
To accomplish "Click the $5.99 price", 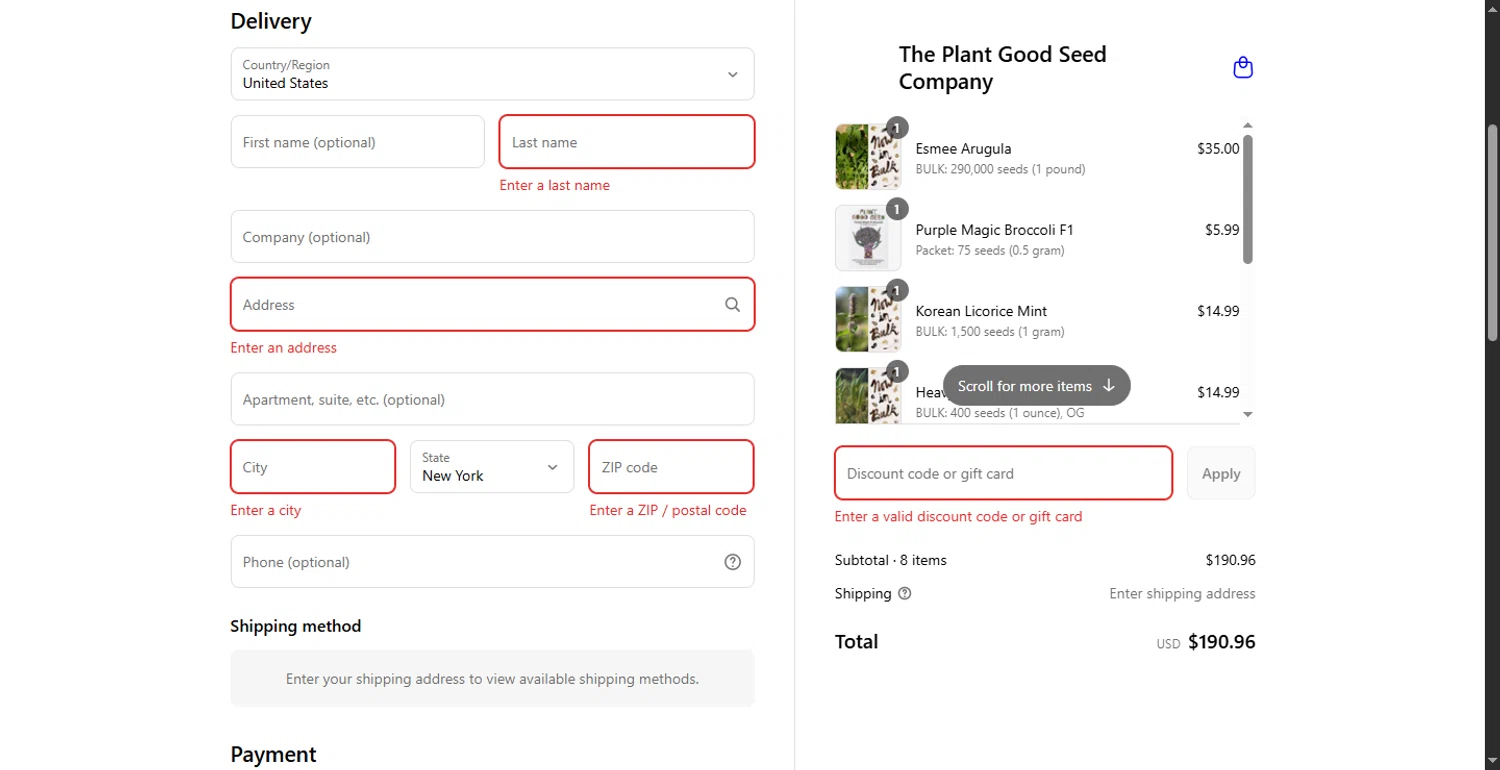I will [x=1222, y=230].
